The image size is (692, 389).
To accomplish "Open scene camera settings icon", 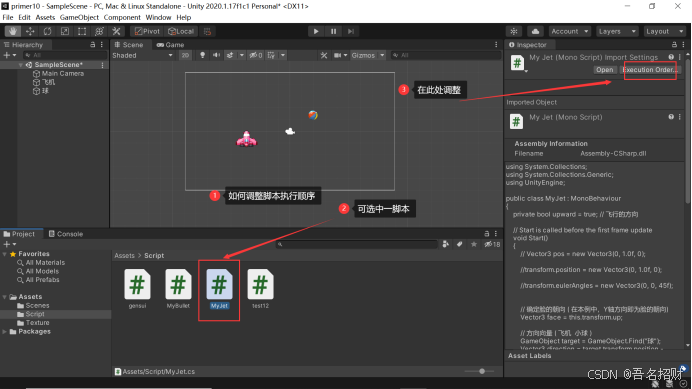I will tap(338, 55).
